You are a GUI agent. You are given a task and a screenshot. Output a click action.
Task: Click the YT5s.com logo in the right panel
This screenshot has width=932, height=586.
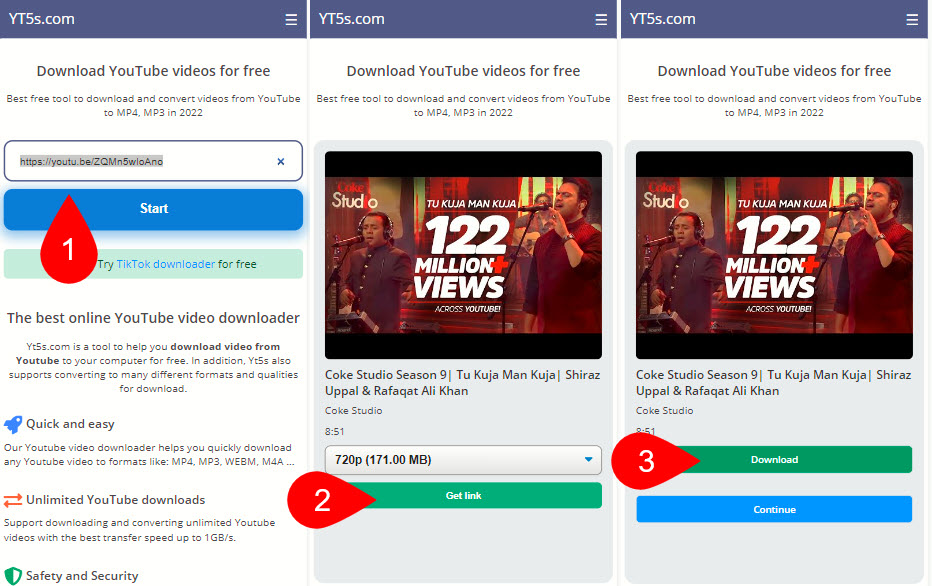[x=662, y=19]
